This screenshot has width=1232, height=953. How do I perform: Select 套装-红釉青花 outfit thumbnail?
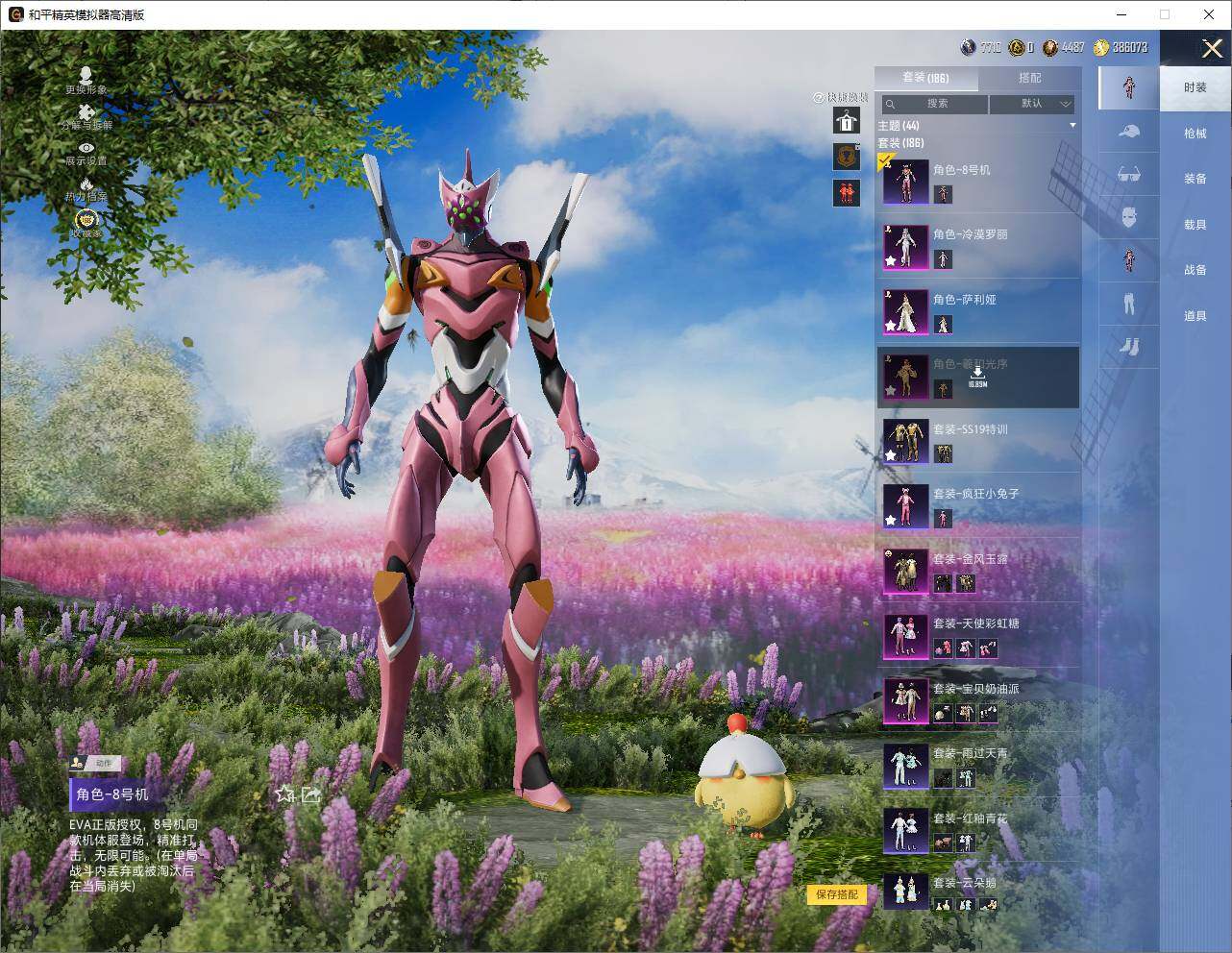pos(906,830)
